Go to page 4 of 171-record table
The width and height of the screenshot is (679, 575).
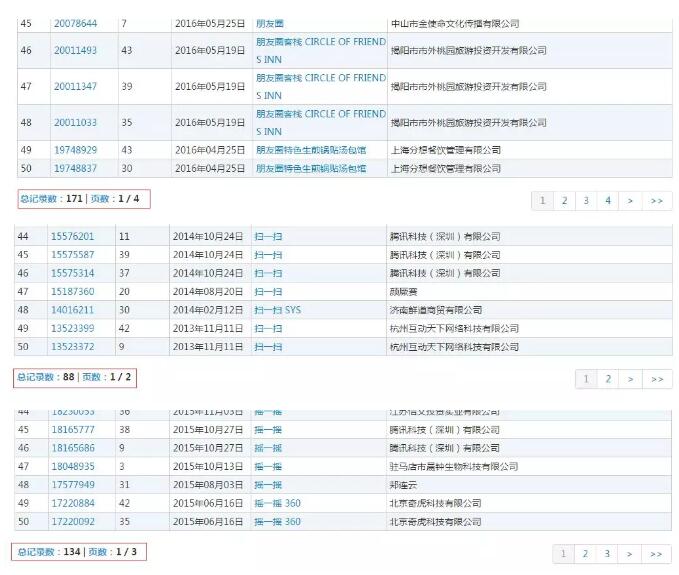[608, 200]
